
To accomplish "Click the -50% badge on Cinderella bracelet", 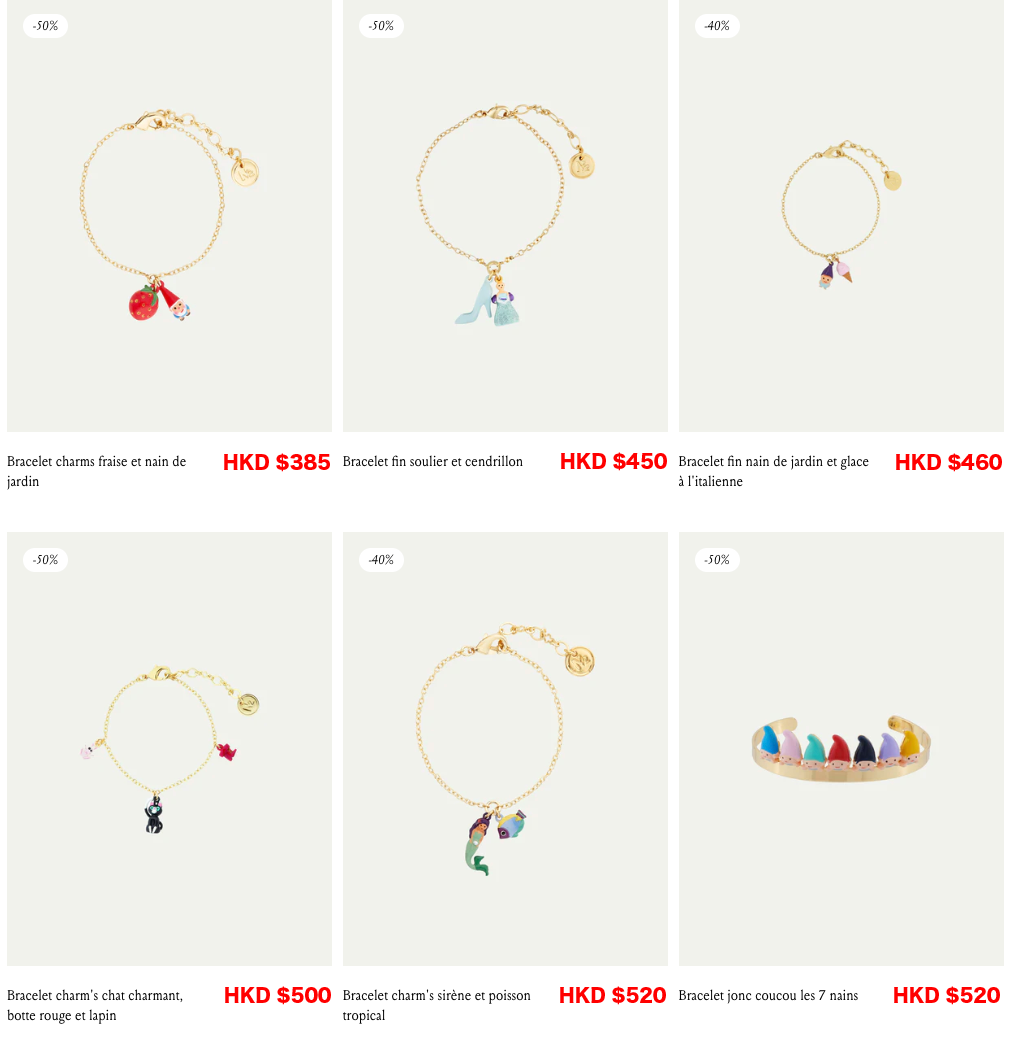I will (x=381, y=26).
